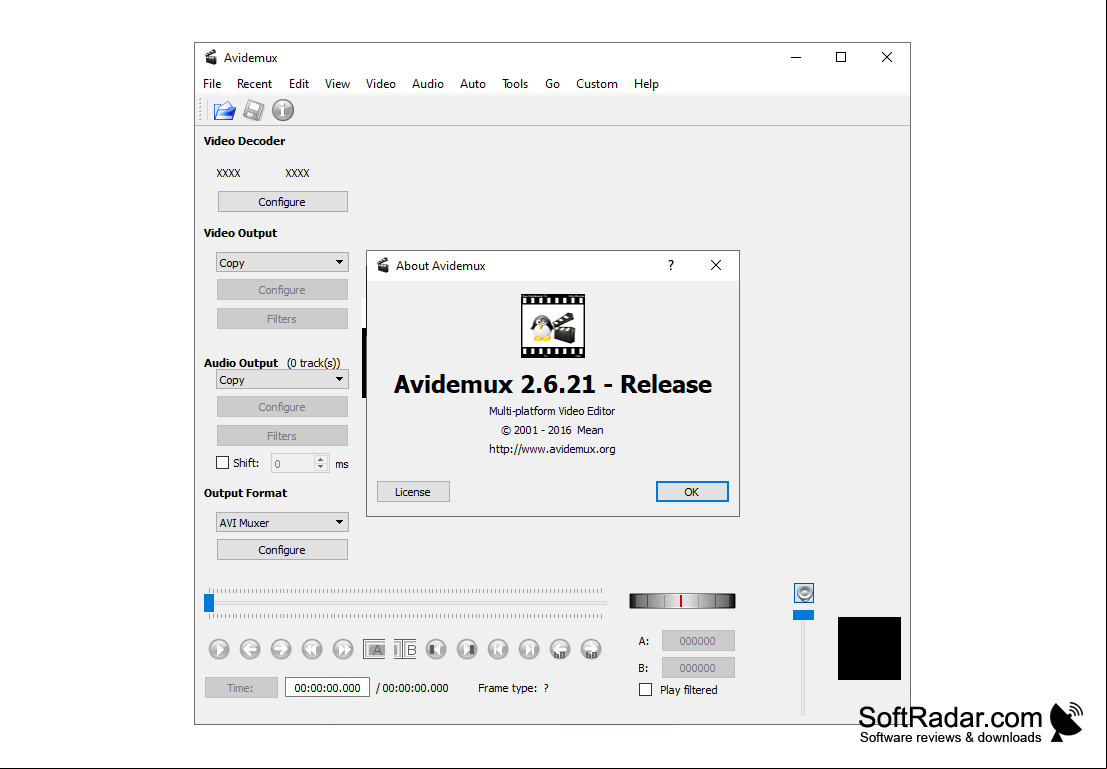Screen dimensions: 1107x769
Task: Expand the Output Format AVI Muxer dropdown
Action: pyautogui.click(x=282, y=523)
